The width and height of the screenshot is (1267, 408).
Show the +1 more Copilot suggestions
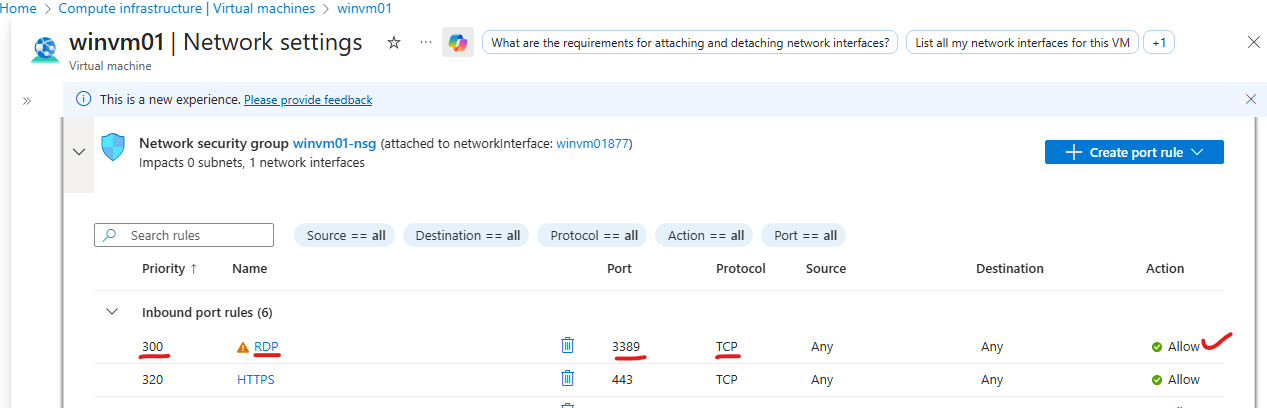[1159, 43]
